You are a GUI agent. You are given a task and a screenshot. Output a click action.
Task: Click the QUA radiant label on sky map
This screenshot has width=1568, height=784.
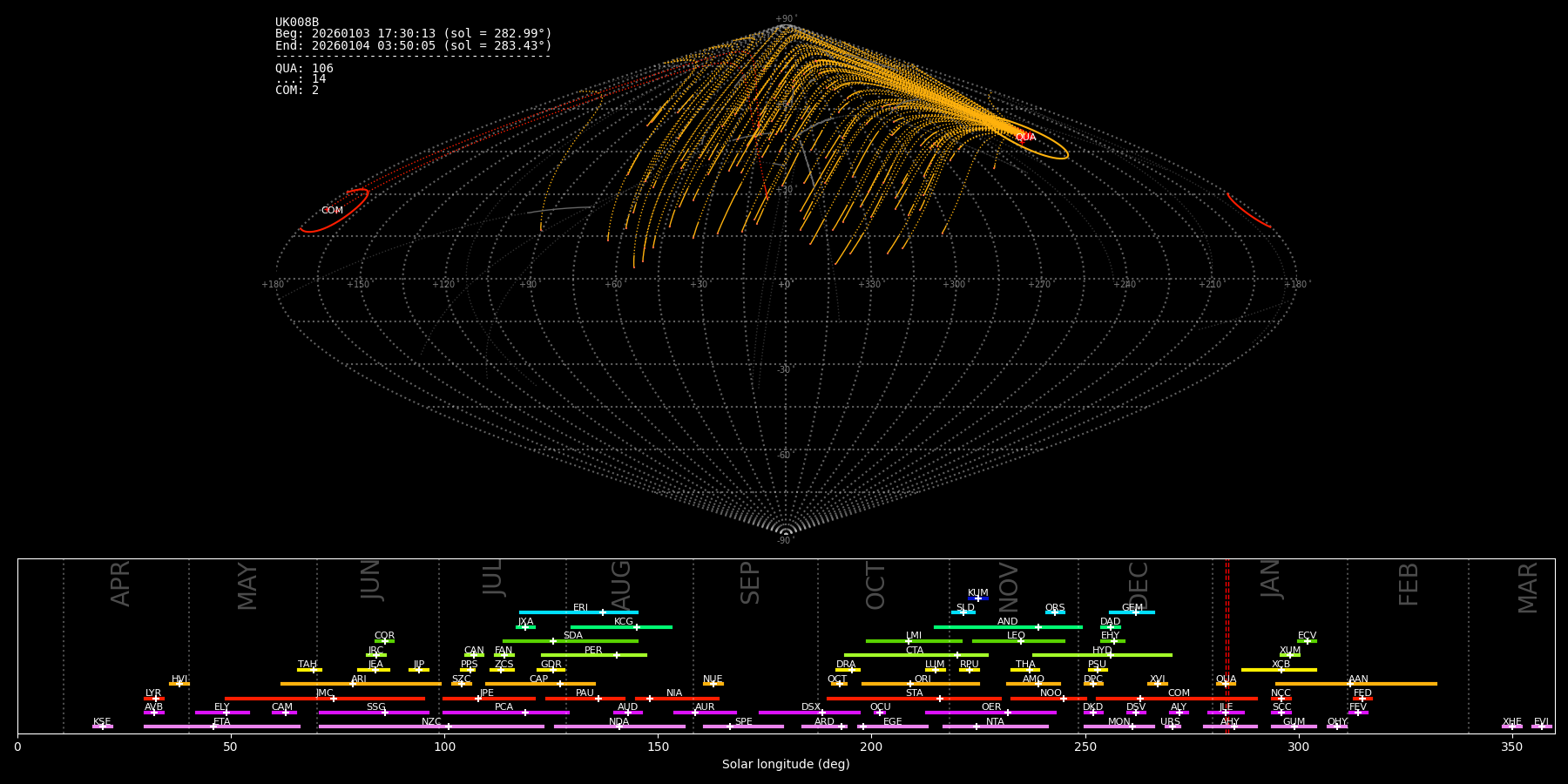point(1025,137)
